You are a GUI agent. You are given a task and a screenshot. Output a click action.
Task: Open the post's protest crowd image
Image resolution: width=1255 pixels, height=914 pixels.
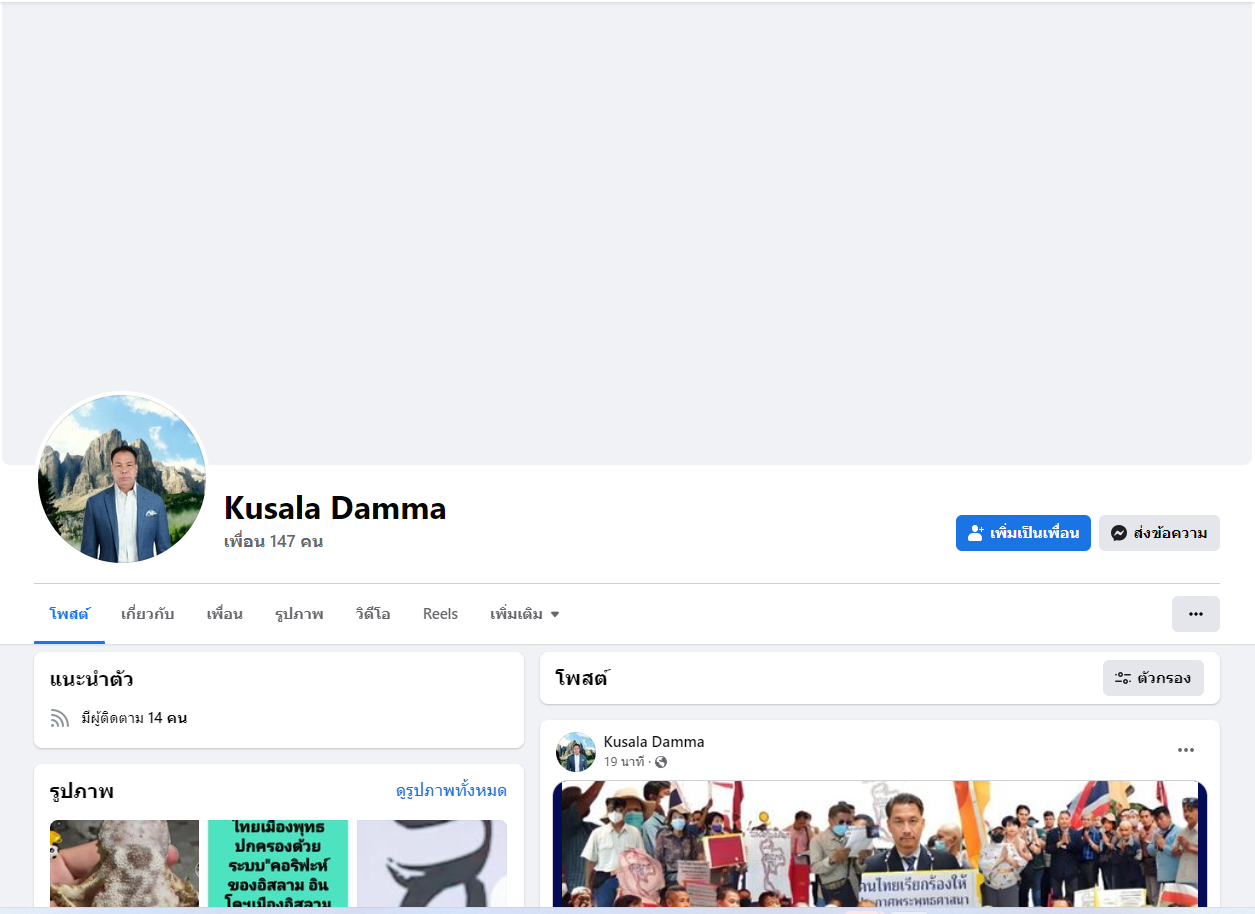tap(880, 846)
